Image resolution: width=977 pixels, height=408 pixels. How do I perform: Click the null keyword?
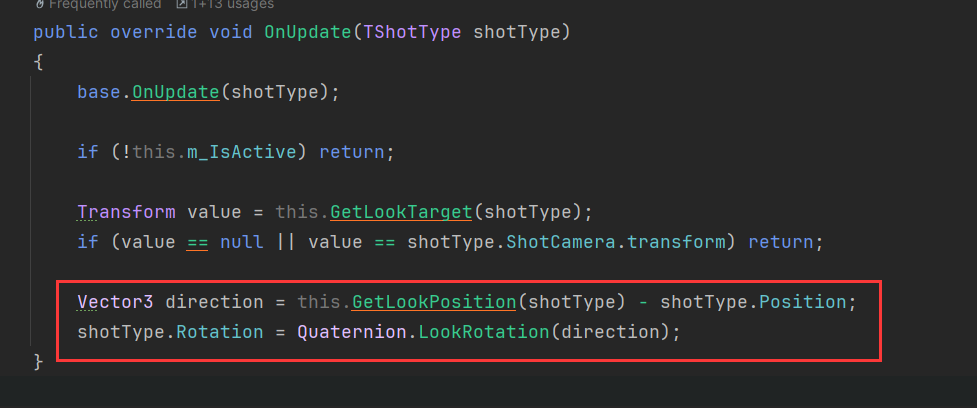[242, 242]
